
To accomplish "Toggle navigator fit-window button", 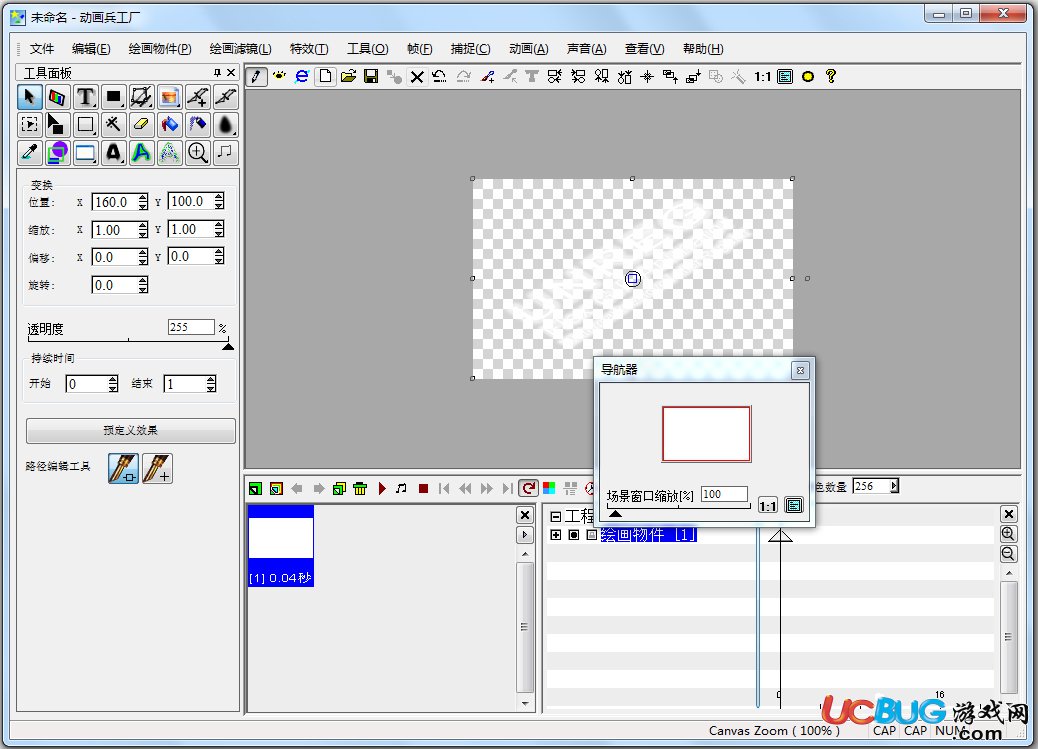I will point(794,506).
